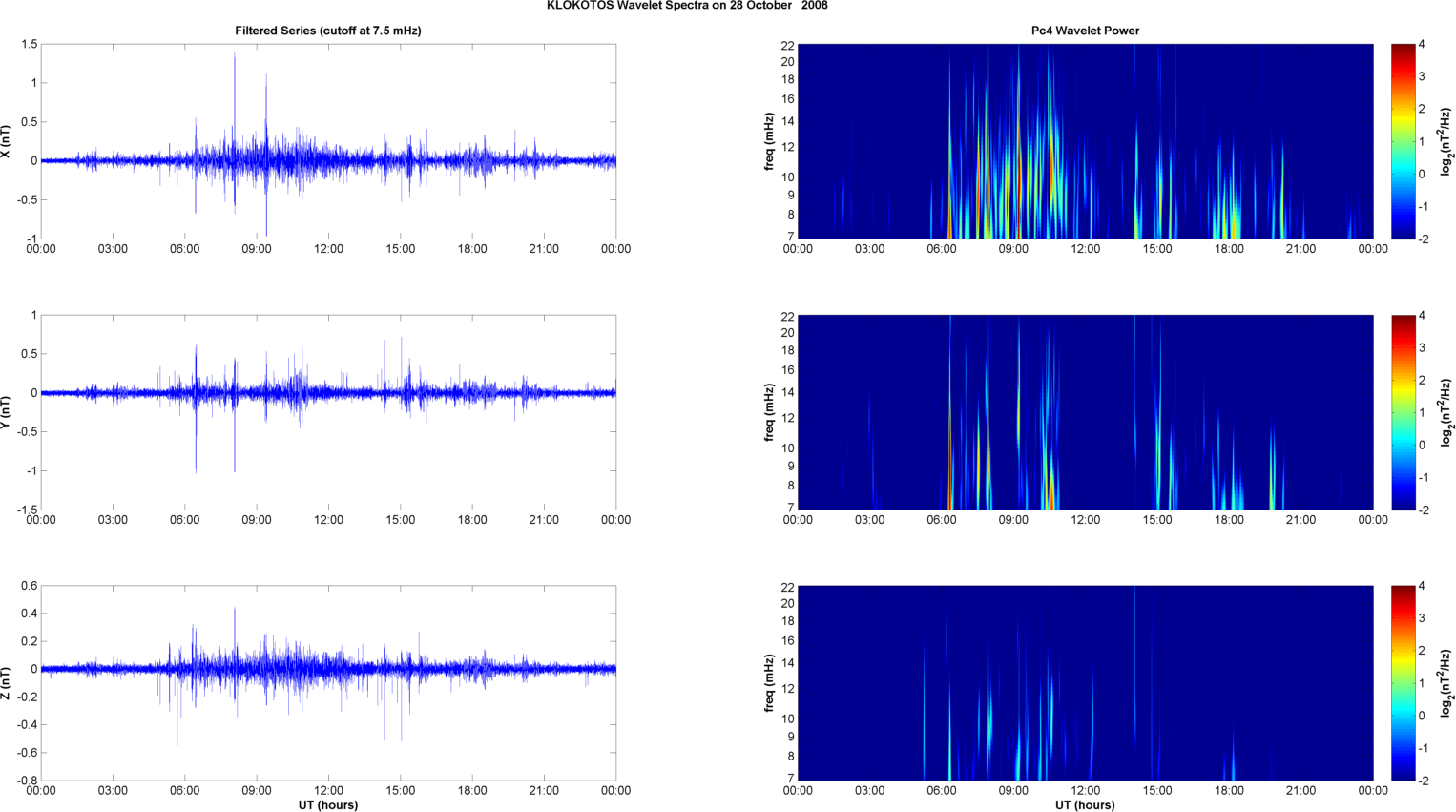Click inside the Y component filtered series plot

[328, 412]
